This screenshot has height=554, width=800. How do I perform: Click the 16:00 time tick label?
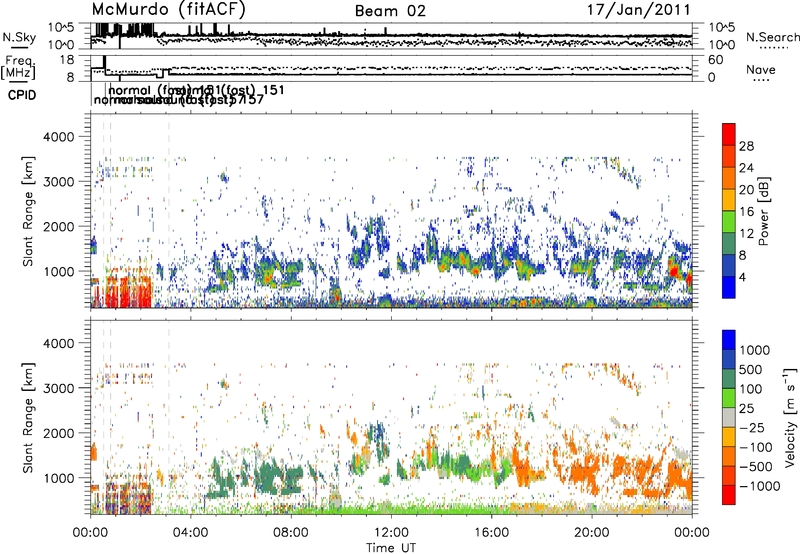pyautogui.click(x=491, y=533)
